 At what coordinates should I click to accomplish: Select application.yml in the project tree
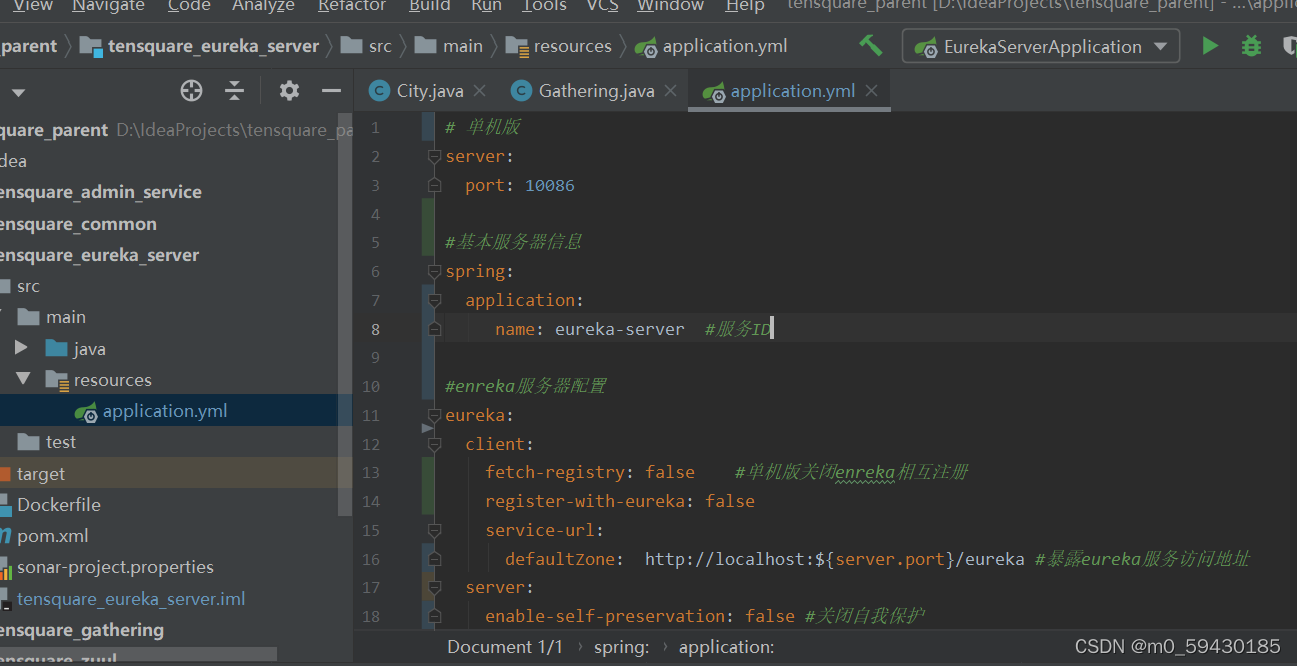point(151,411)
